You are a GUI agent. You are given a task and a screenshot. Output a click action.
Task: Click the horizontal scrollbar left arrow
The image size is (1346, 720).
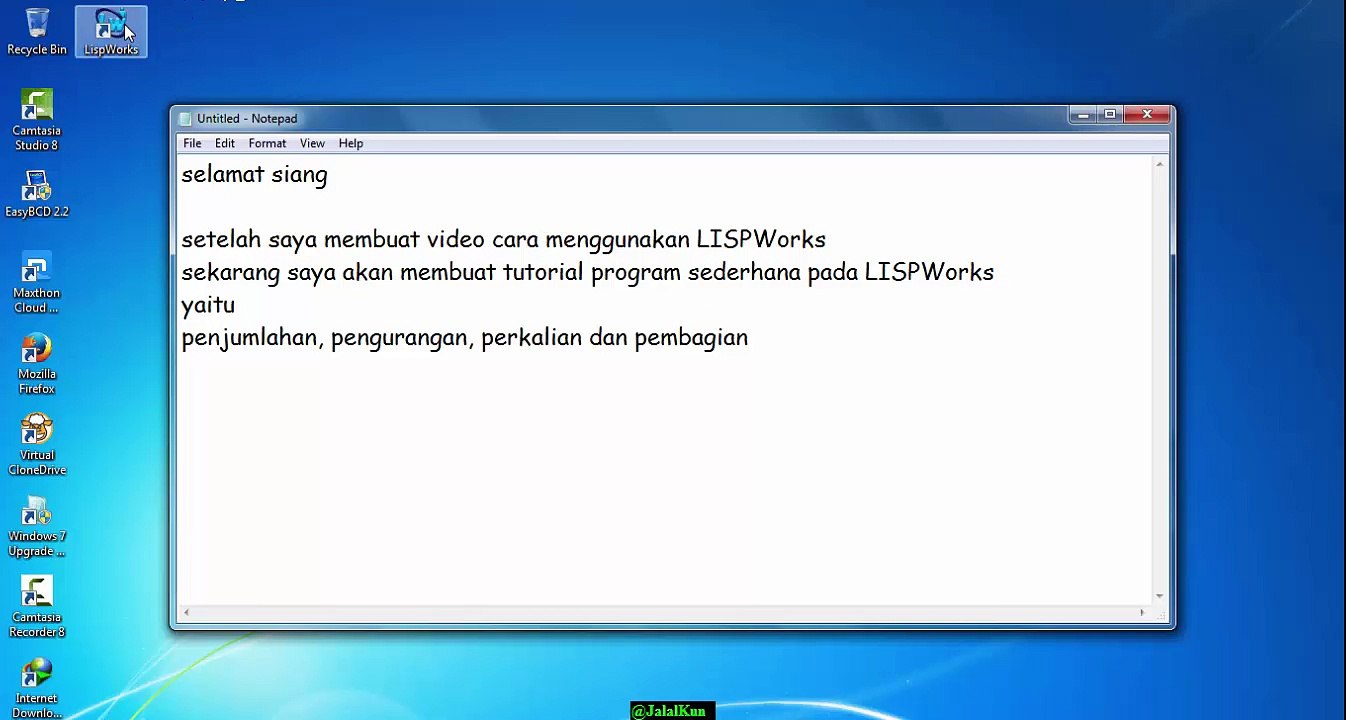[186, 613]
